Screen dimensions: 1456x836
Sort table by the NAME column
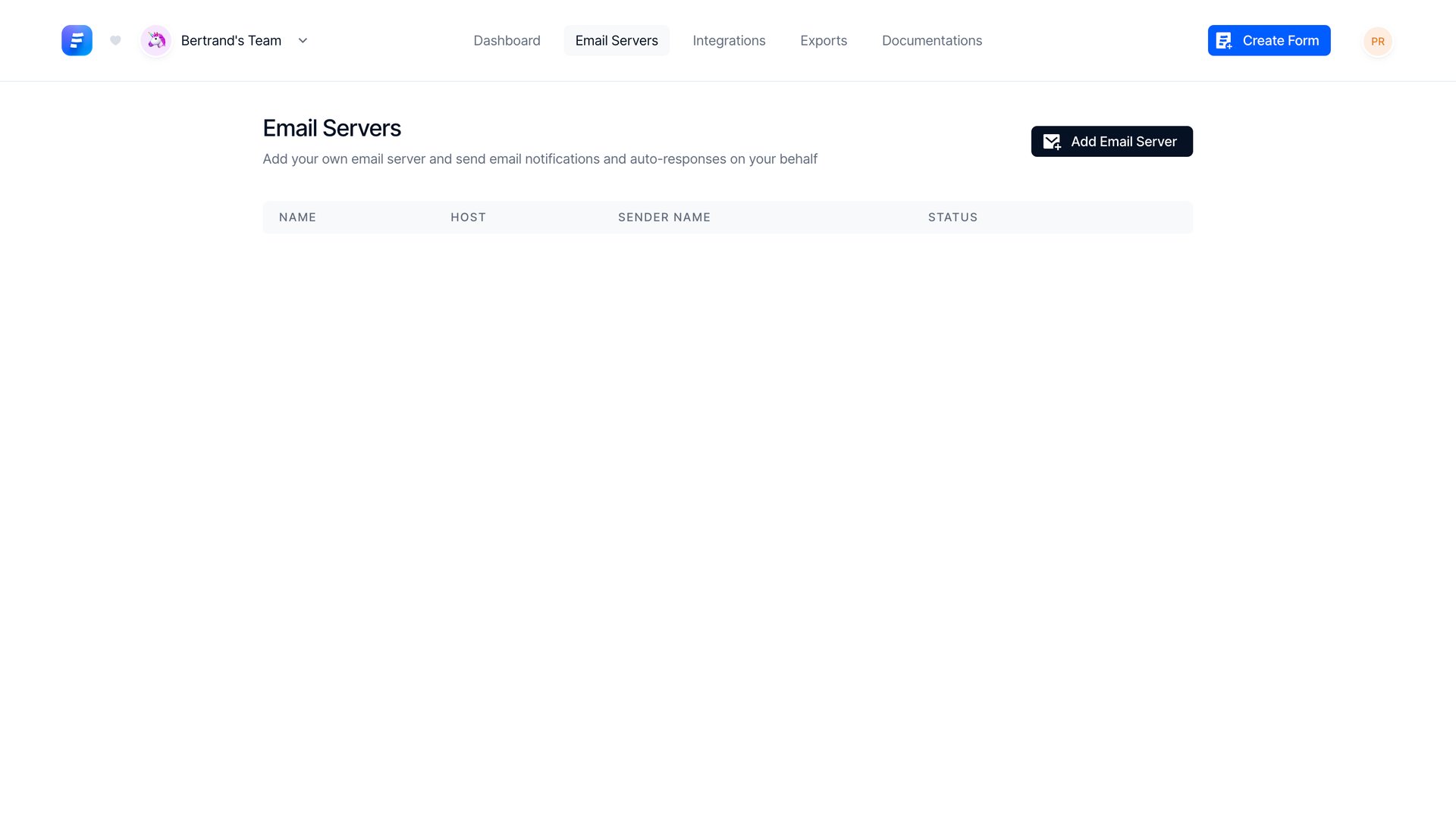[x=297, y=218]
